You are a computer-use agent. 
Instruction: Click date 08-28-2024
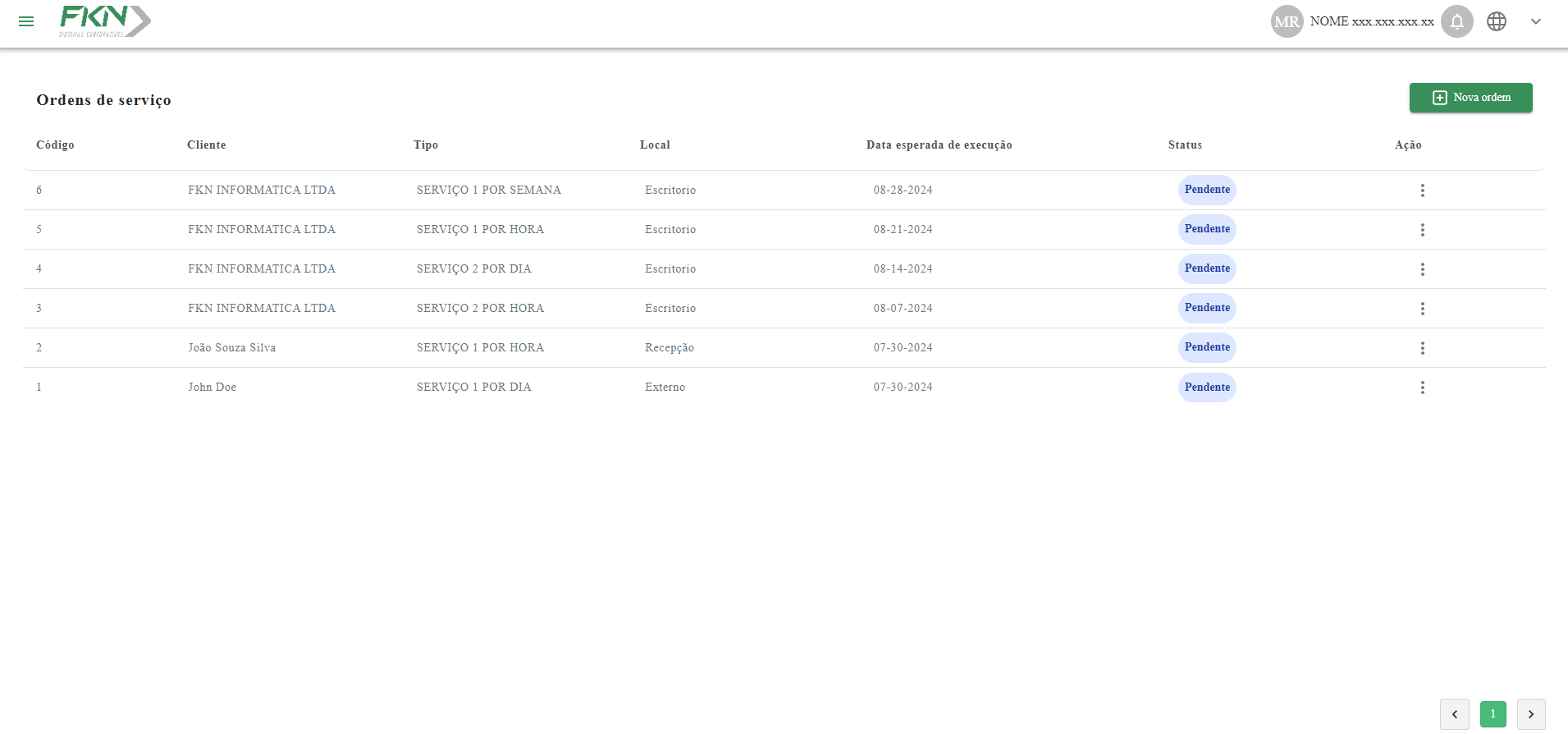(903, 190)
